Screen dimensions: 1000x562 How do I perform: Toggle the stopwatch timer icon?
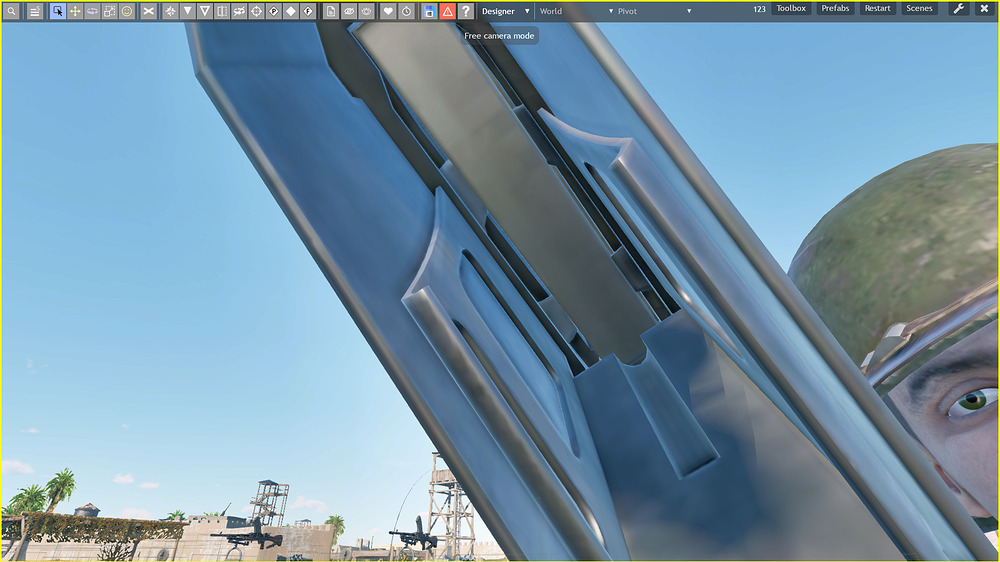click(x=406, y=11)
